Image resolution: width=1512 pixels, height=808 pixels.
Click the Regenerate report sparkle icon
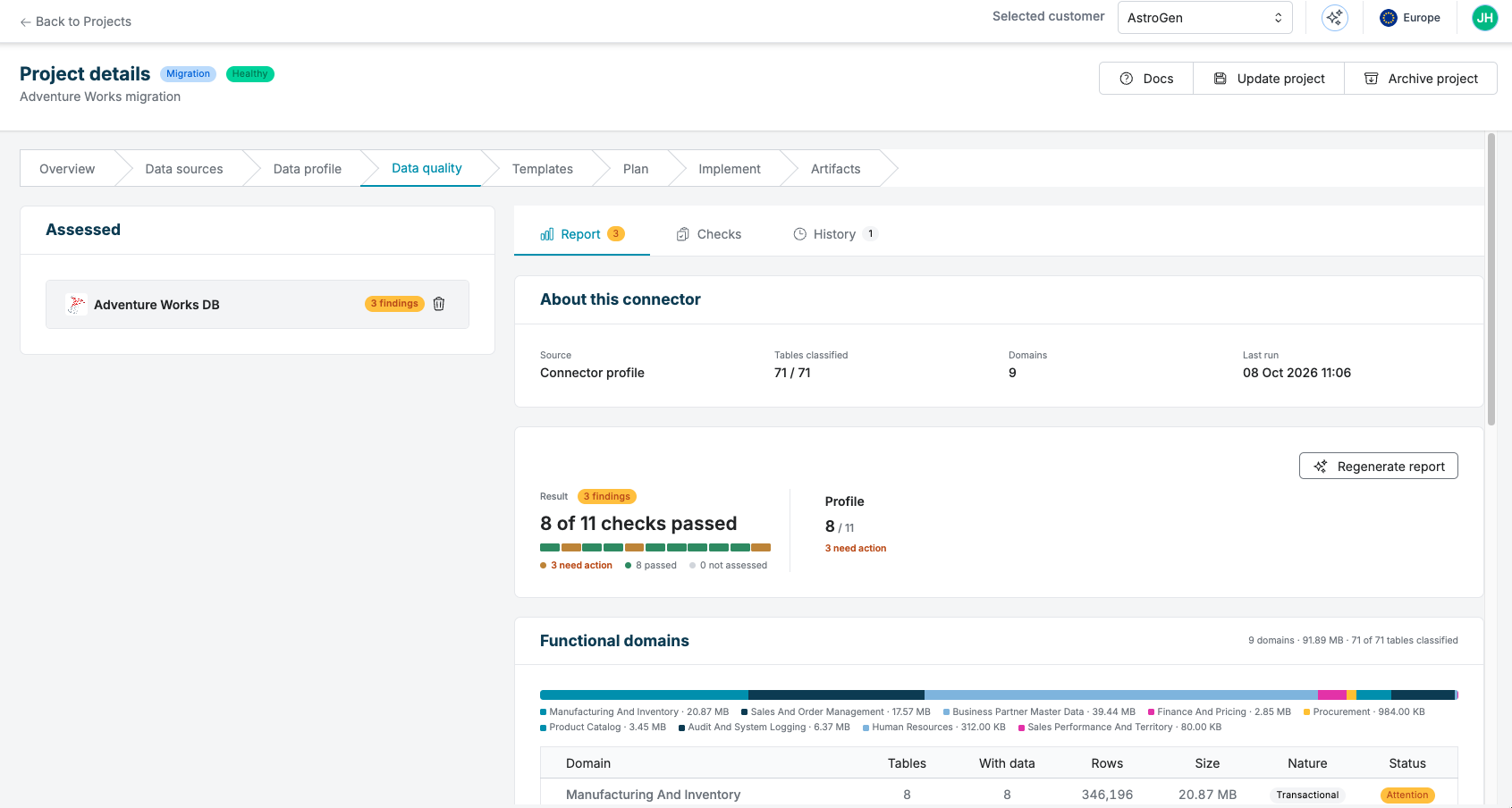pyautogui.click(x=1321, y=467)
